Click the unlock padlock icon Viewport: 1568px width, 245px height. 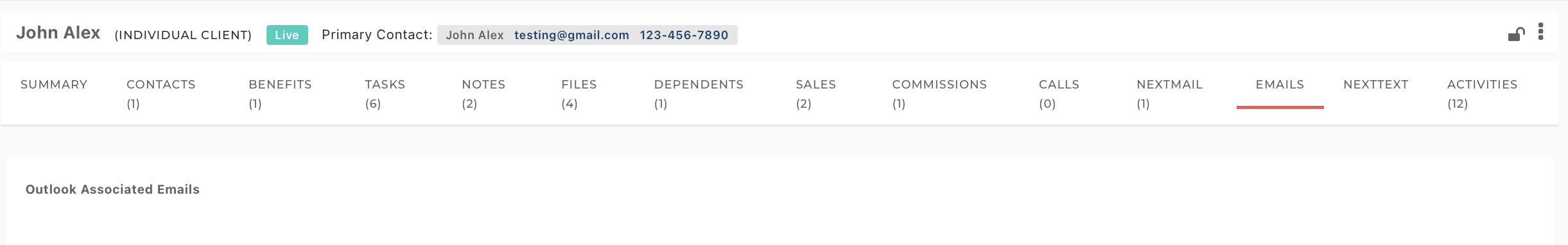pos(1516,35)
